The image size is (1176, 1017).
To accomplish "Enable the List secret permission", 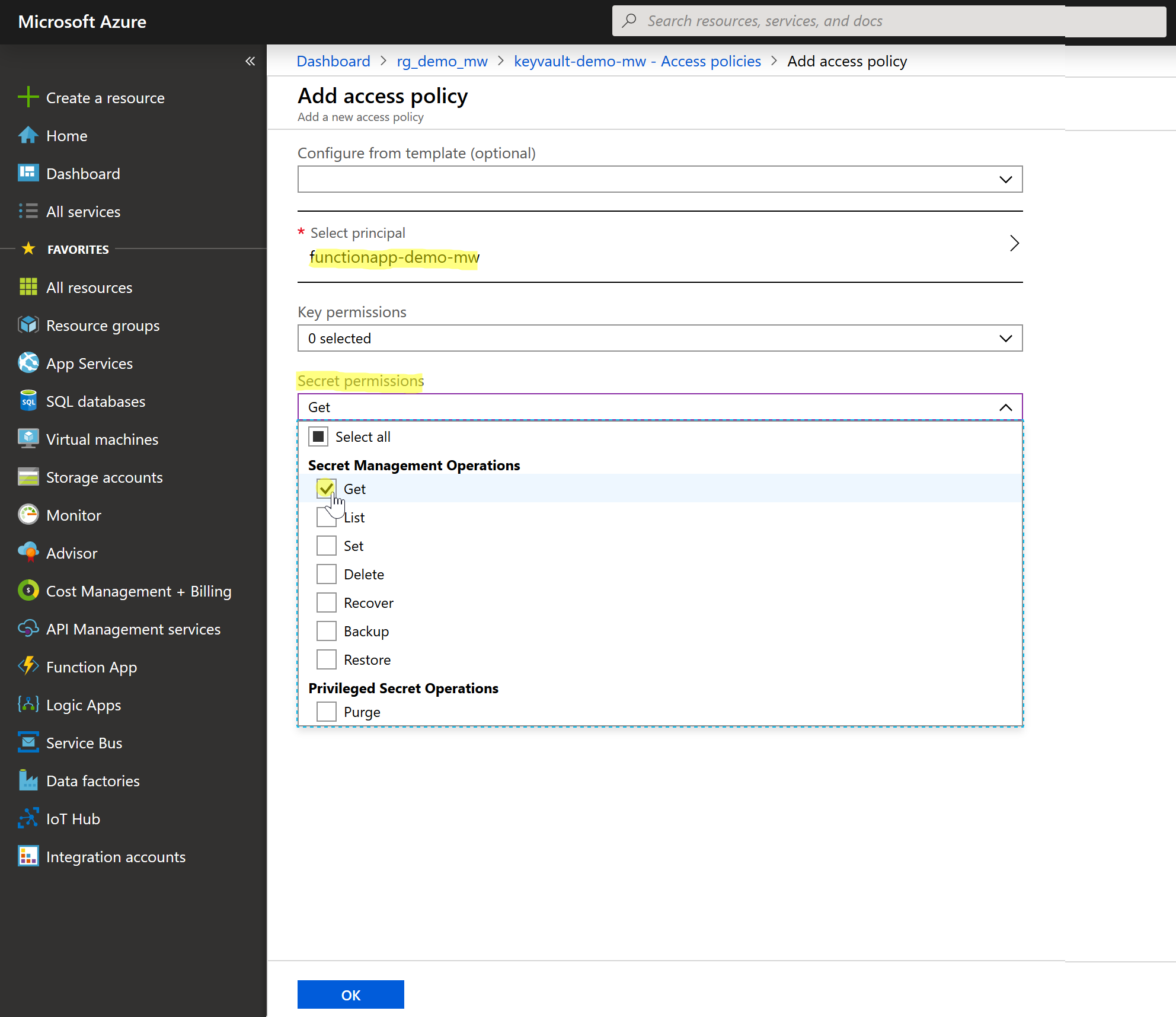I will click(x=326, y=517).
